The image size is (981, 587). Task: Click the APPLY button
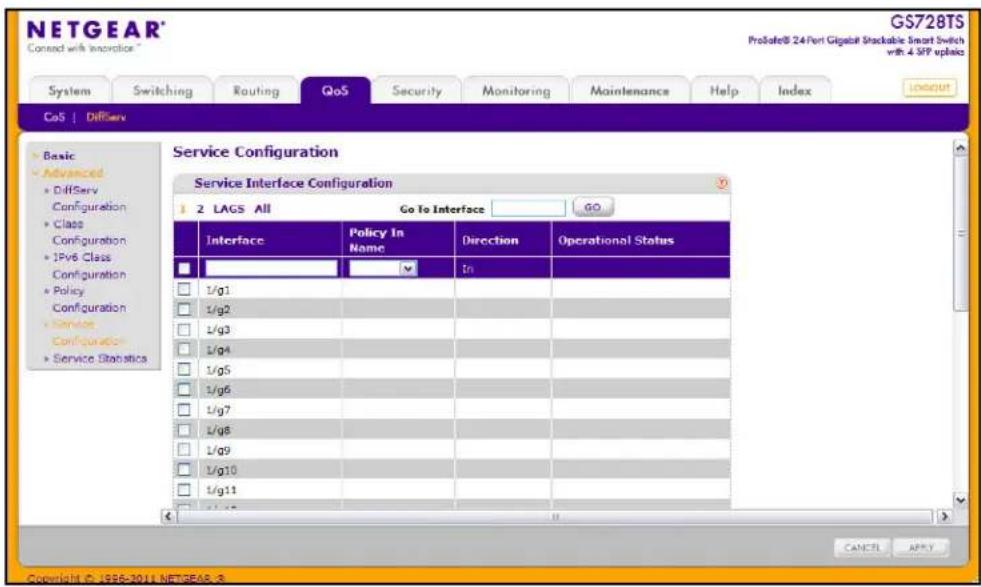922,548
